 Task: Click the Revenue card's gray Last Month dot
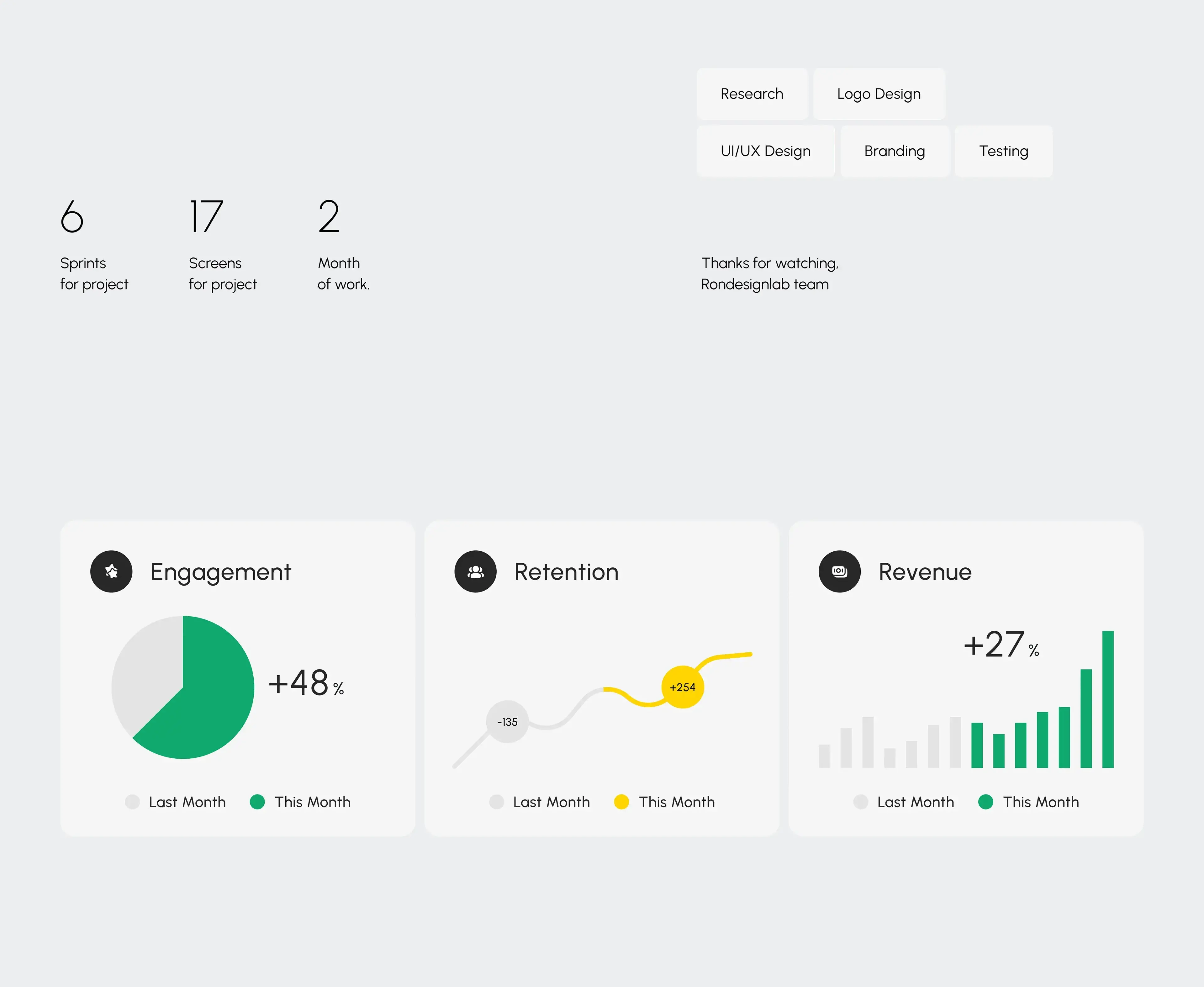coord(860,802)
